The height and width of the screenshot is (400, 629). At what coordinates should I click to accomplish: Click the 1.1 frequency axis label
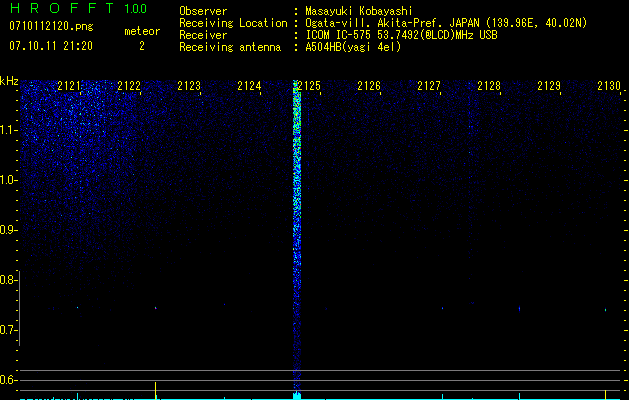[x=8, y=130]
